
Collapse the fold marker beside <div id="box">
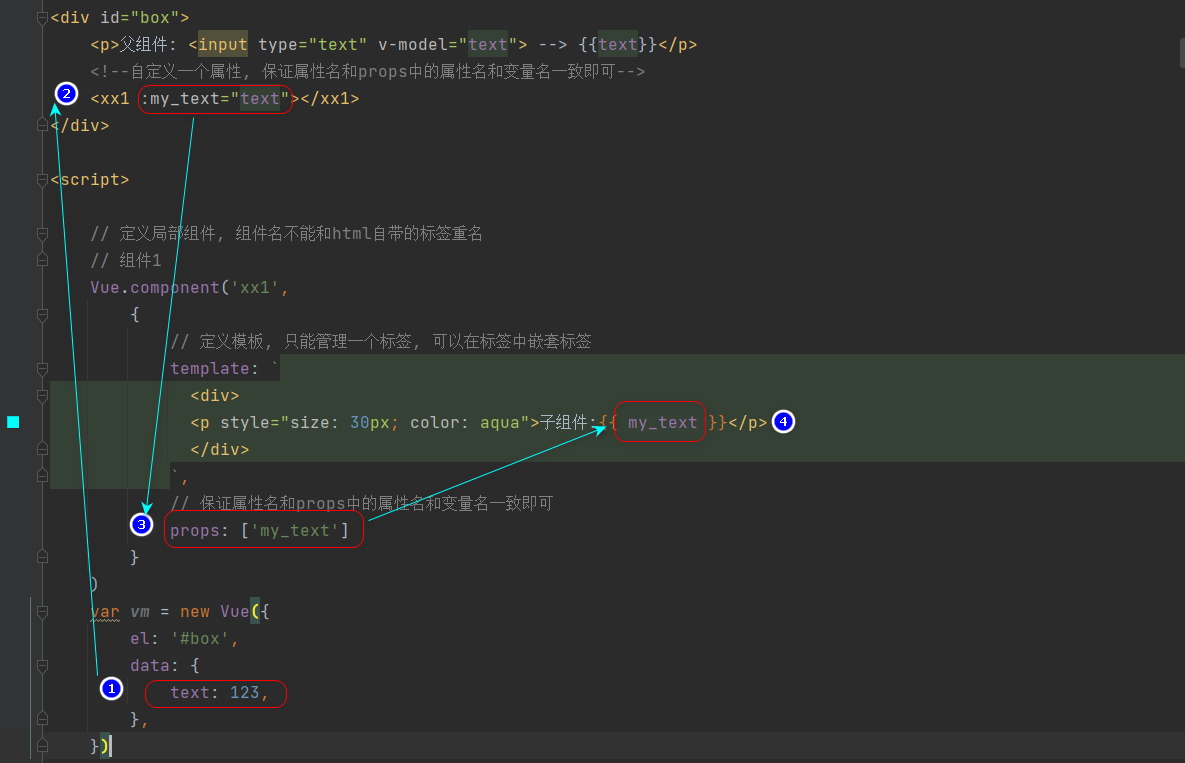tap(42, 18)
